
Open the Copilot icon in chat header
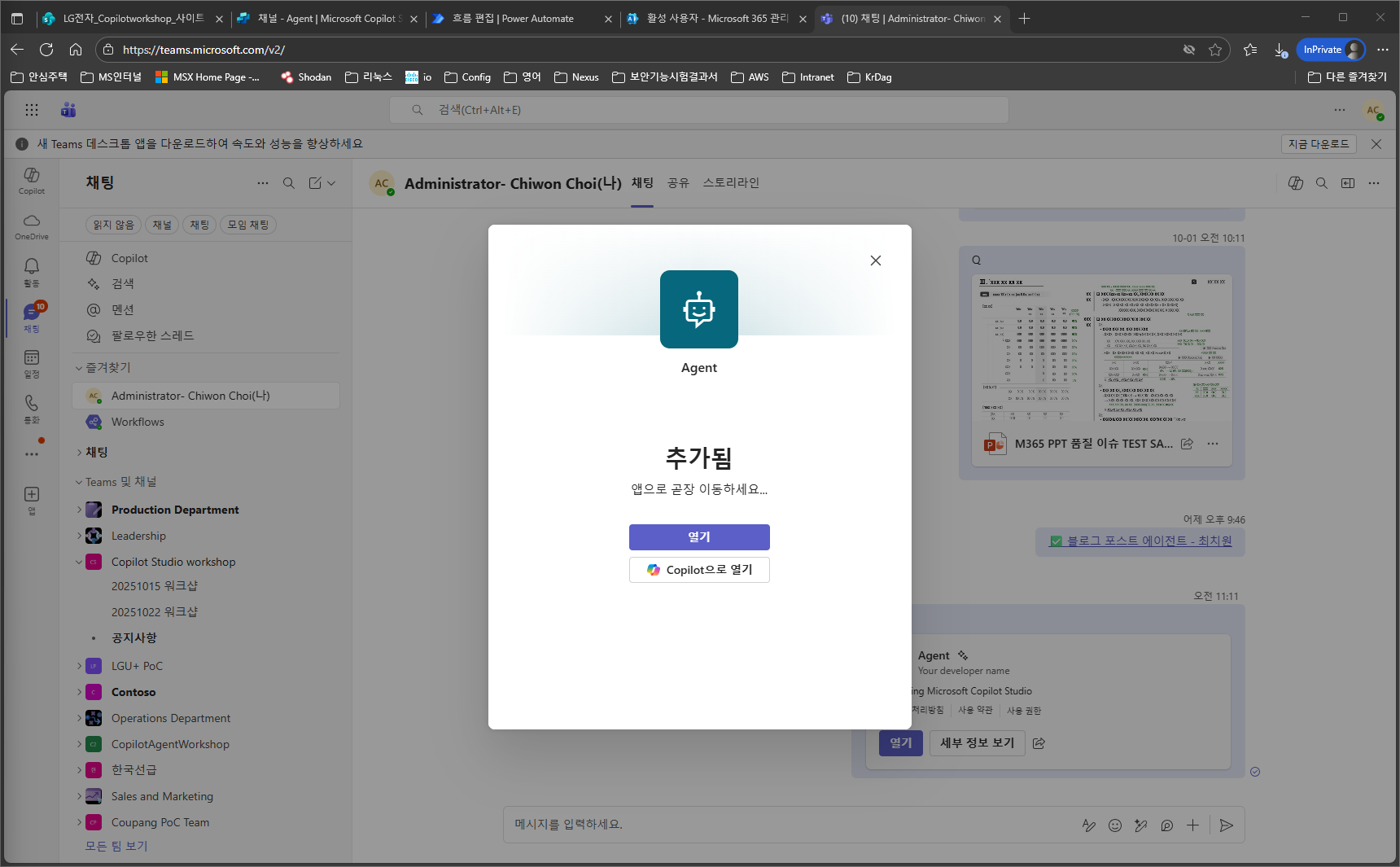click(1296, 183)
